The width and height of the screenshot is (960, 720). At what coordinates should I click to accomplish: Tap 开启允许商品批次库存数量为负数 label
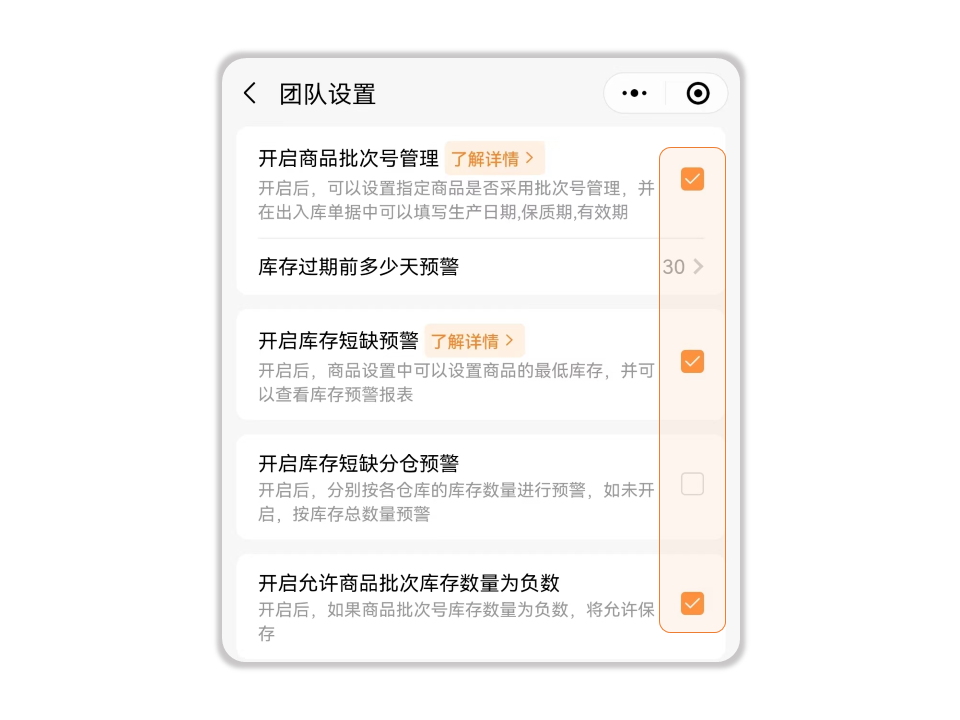coord(409,583)
